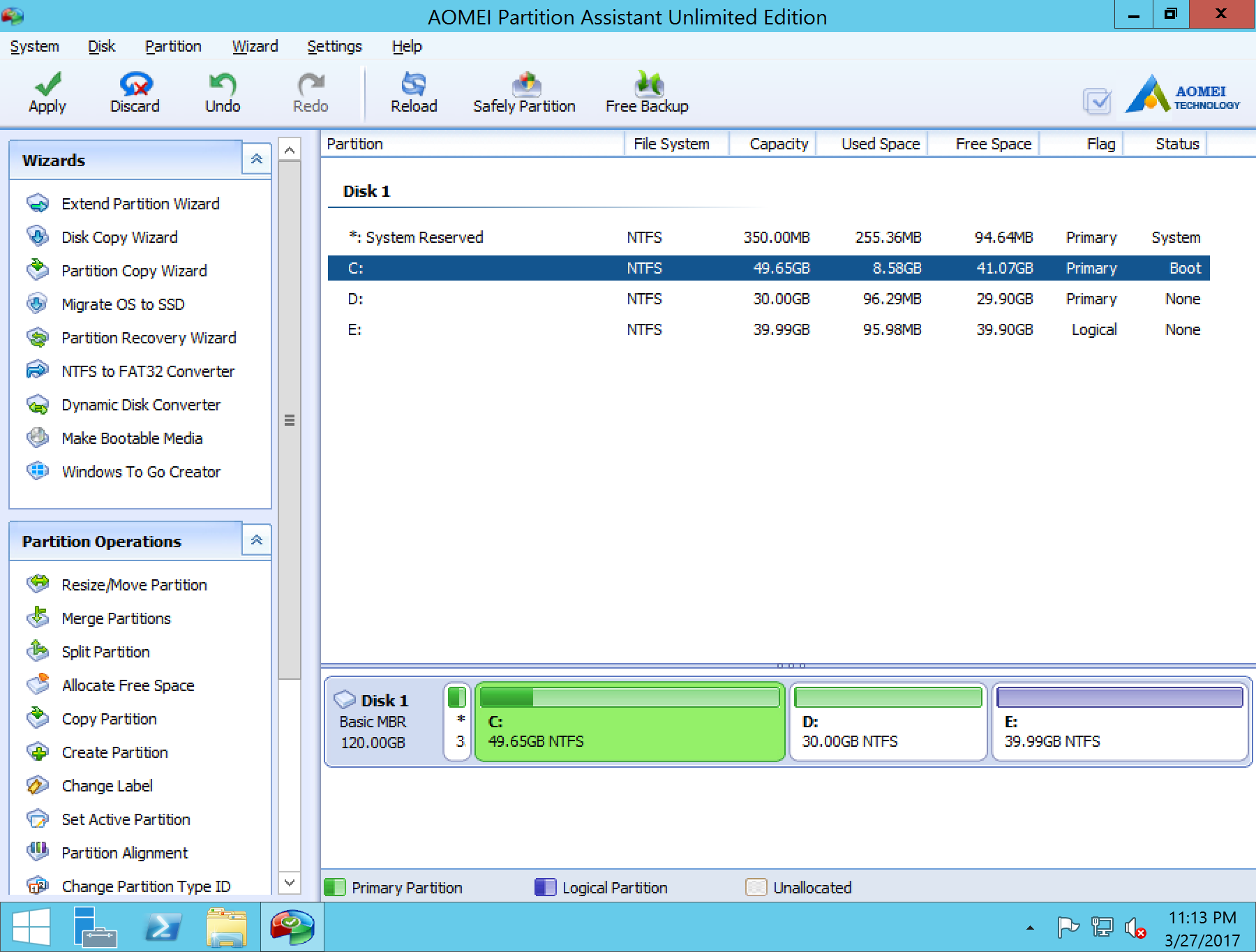
Task: Select Resize/Move Partition operation
Action: (134, 585)
